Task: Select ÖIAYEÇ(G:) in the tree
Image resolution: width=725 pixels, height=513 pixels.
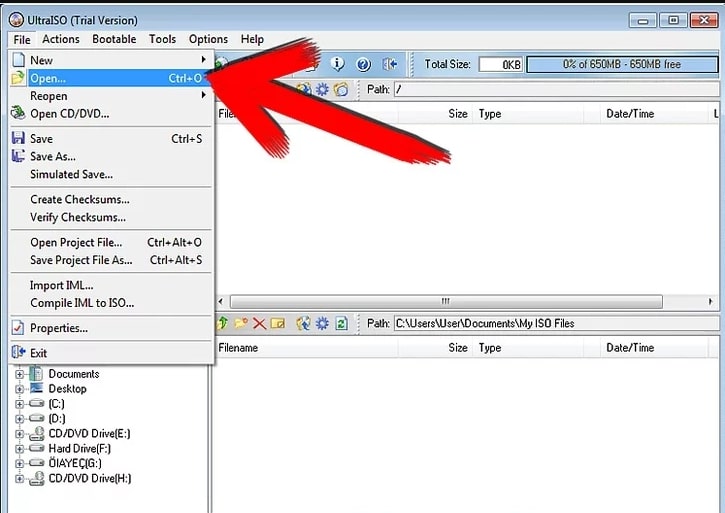Action: [75, 463]
